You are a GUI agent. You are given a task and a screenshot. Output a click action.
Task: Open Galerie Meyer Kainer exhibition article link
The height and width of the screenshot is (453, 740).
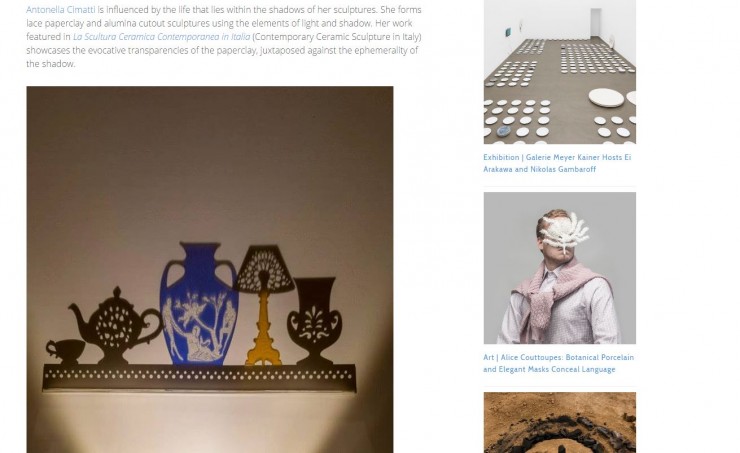click(x=557, y=163)
